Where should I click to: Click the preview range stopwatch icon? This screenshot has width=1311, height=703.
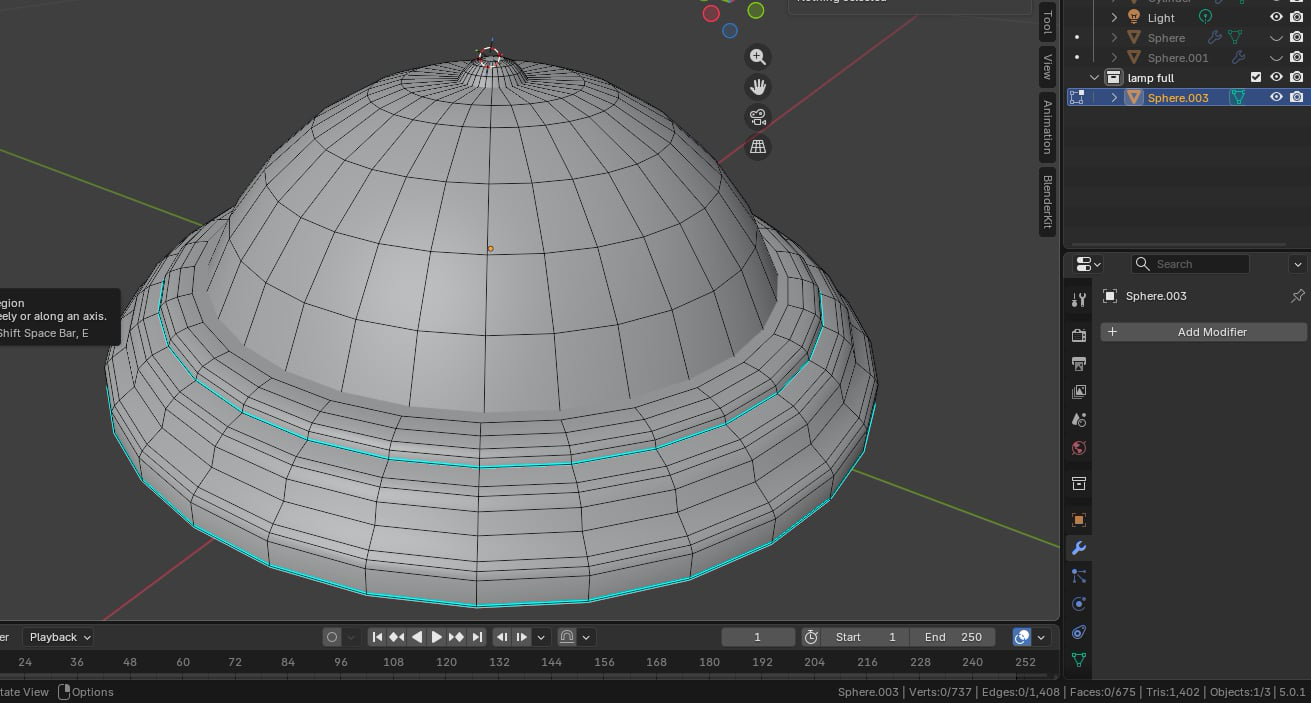(811, 637)
